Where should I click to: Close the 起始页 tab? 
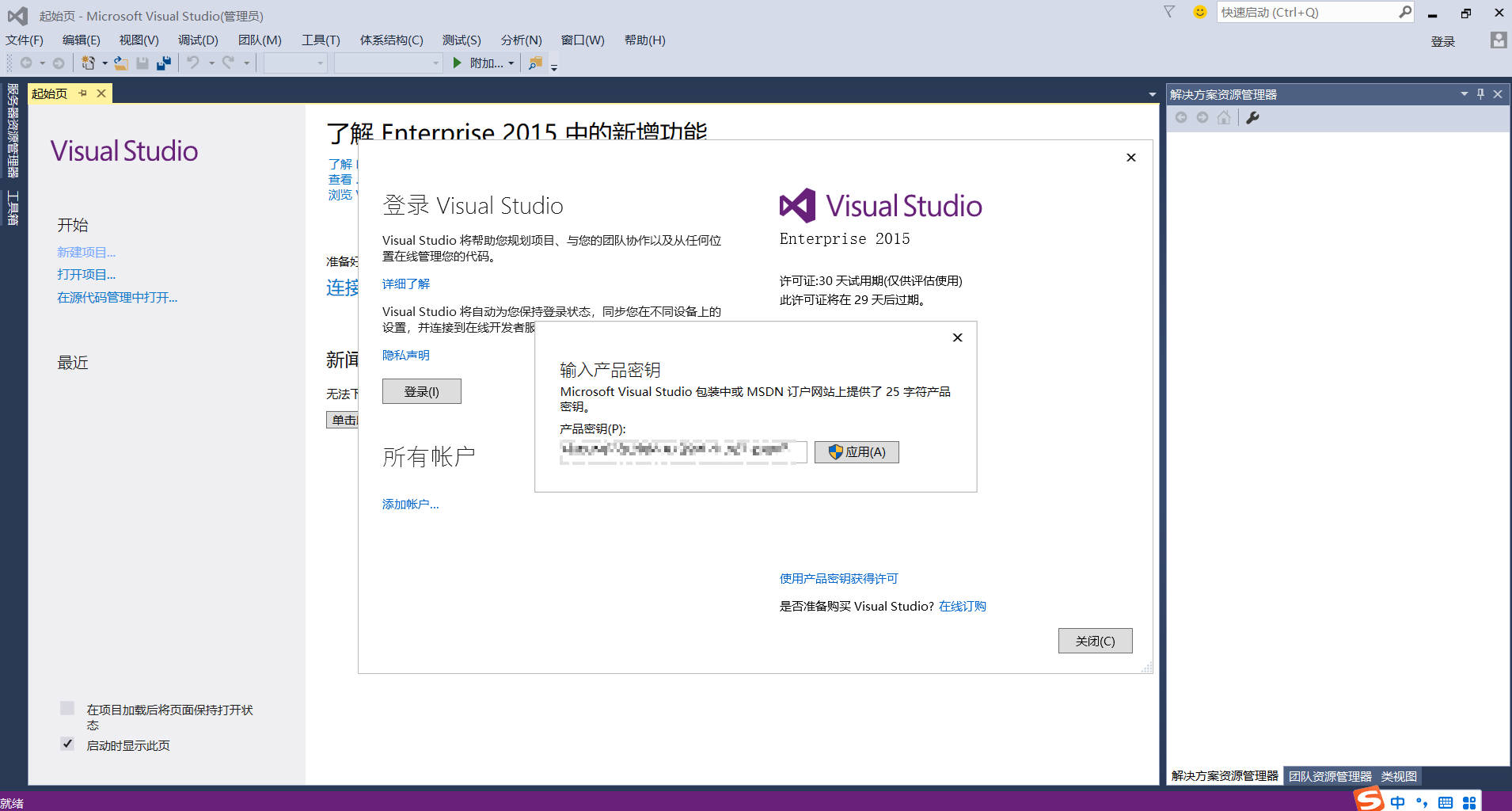pyautogui.click(x=101, y=93)
